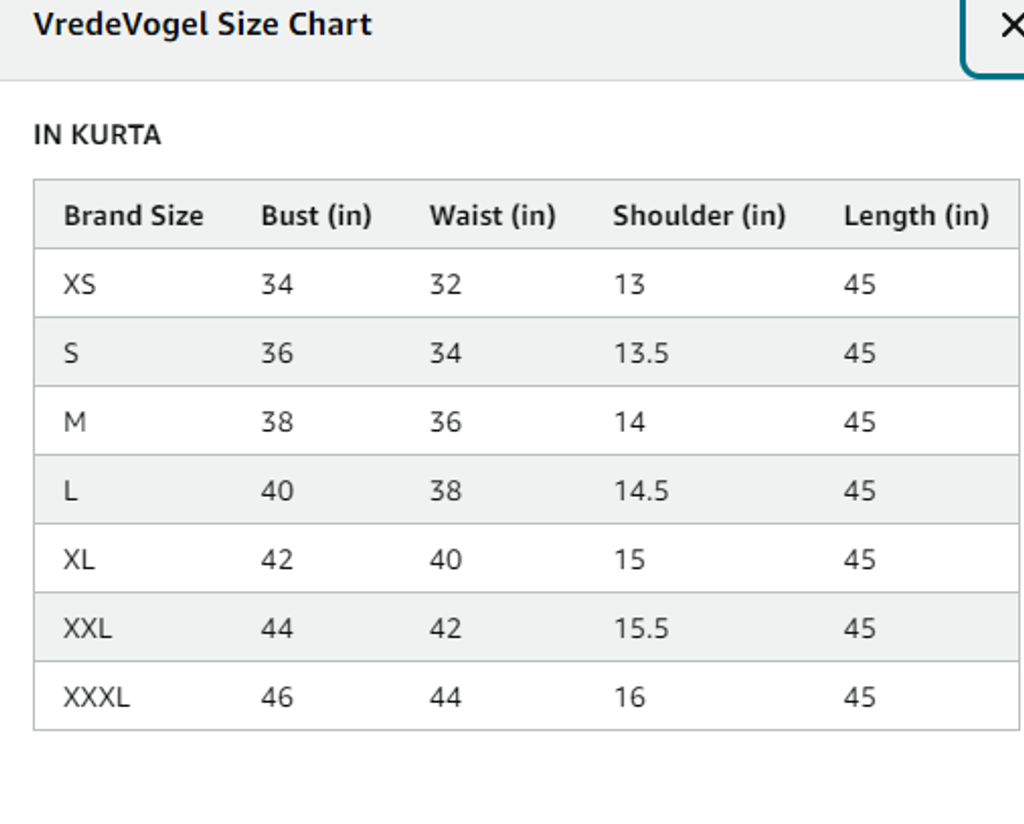The image size is (1024, 824).
Task: Select the L brand size cell
Action: click(70, 492)
